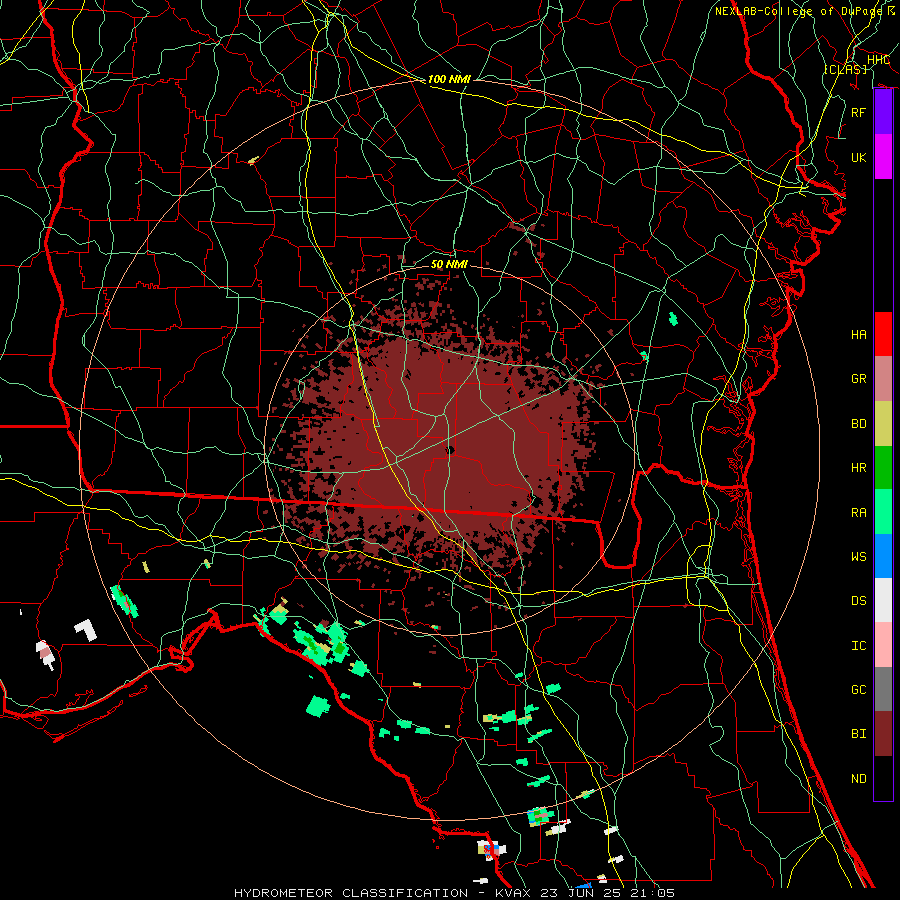
Task: Click the ND legend label
Action: pyautogui.click(x=858, y=779)
